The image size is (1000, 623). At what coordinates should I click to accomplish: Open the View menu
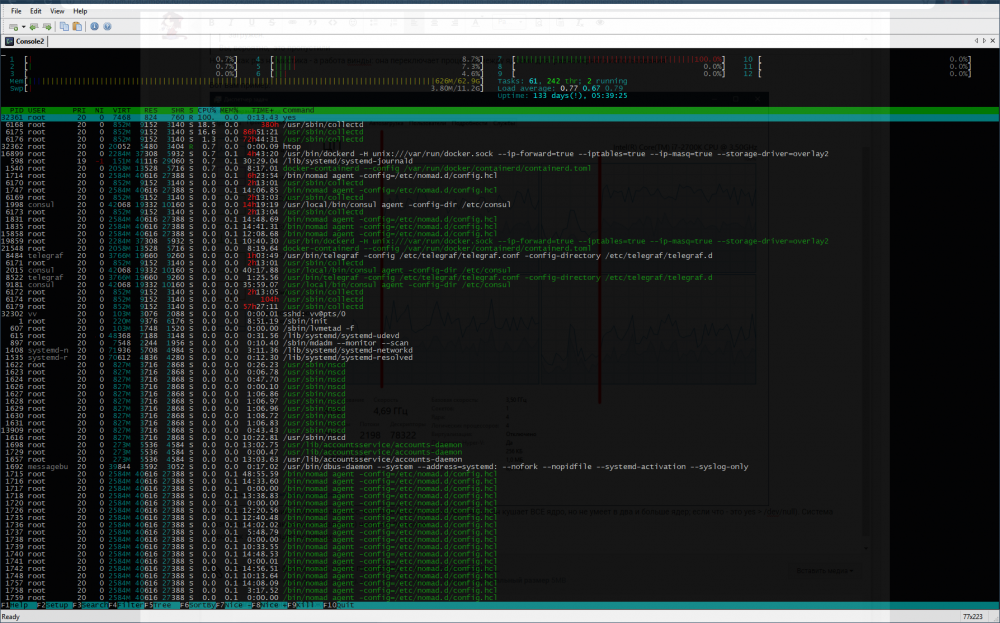pos(57,10)
